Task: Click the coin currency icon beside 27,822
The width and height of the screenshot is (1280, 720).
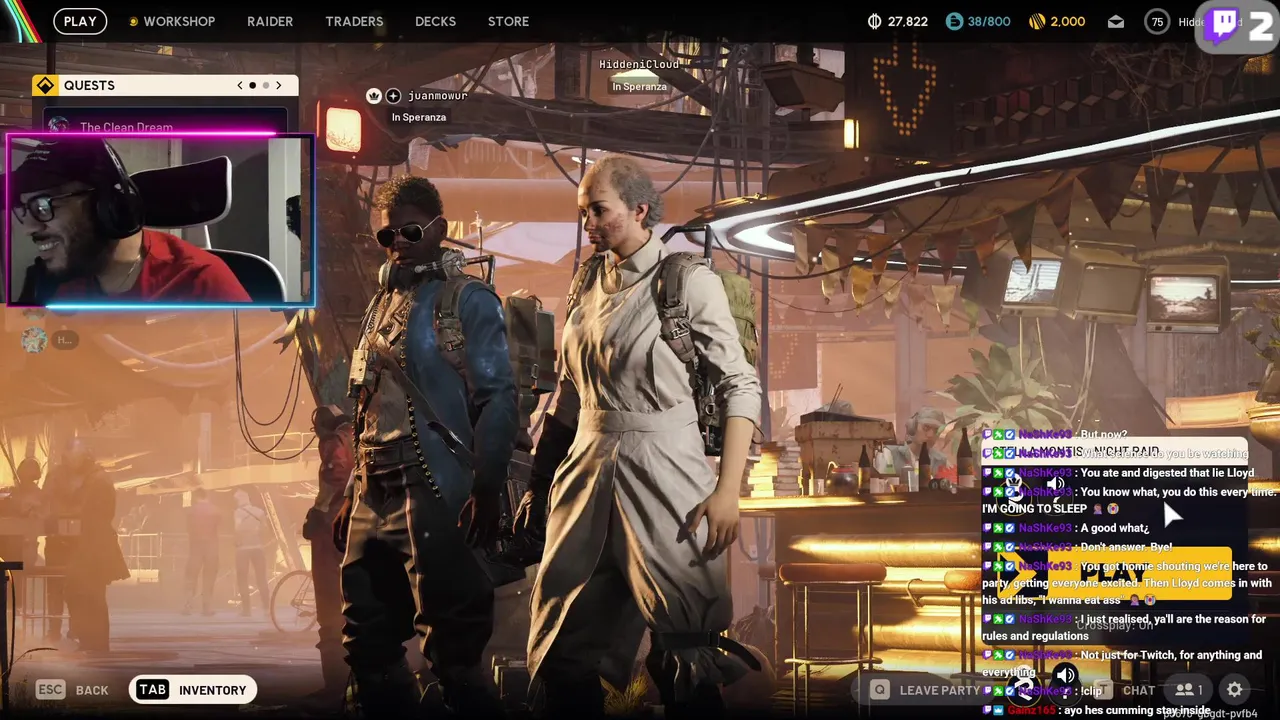Action: coord(875,21)
